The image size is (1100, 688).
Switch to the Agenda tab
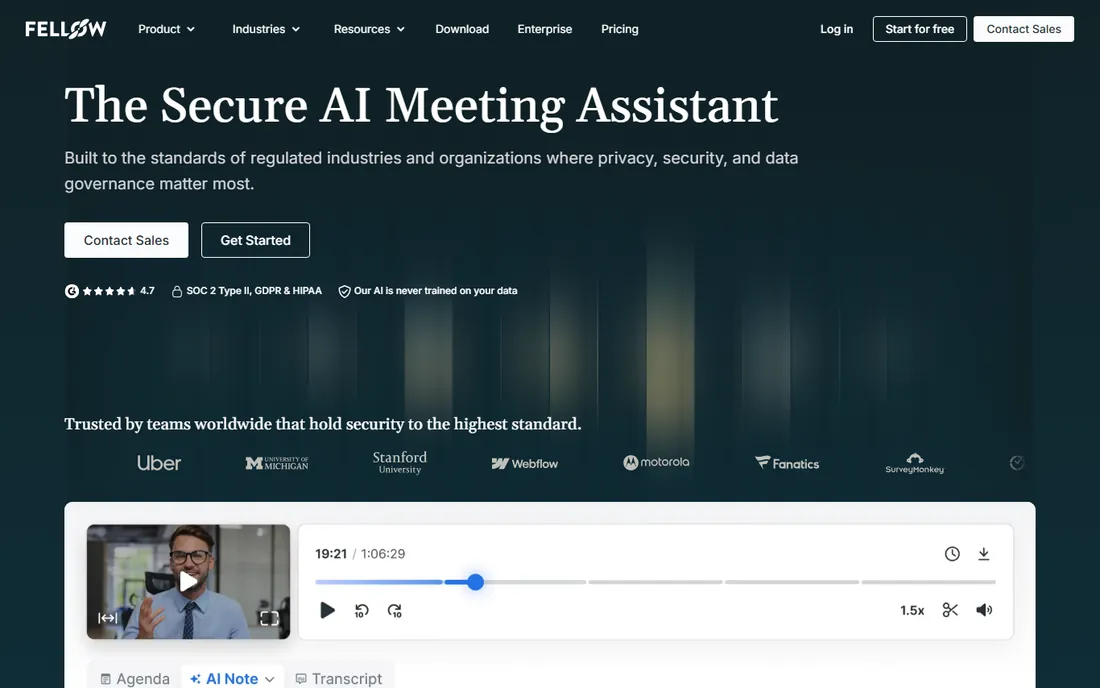[135, 678]
